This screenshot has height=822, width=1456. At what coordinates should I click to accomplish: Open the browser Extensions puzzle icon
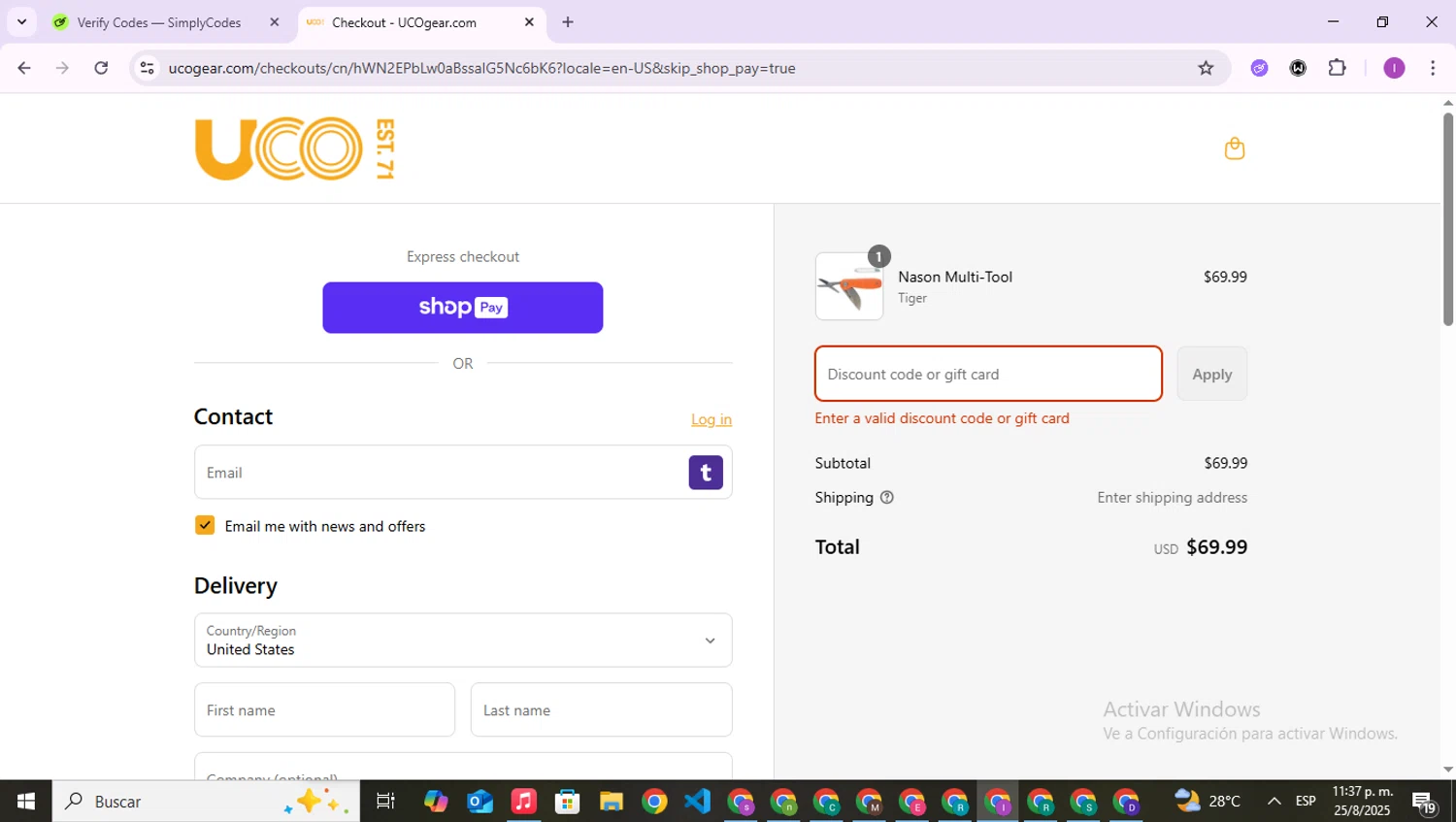click(x=1338, y=68)
